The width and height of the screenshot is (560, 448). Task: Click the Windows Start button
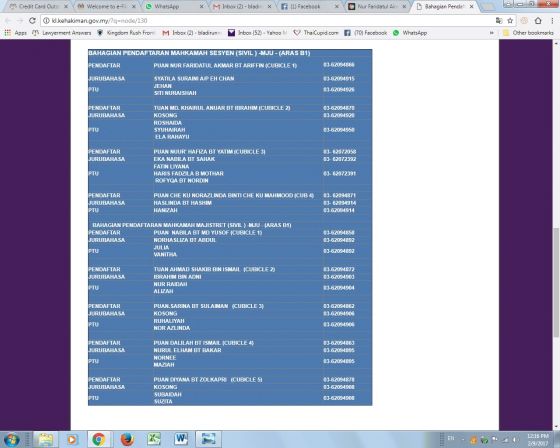pos(11,439)
